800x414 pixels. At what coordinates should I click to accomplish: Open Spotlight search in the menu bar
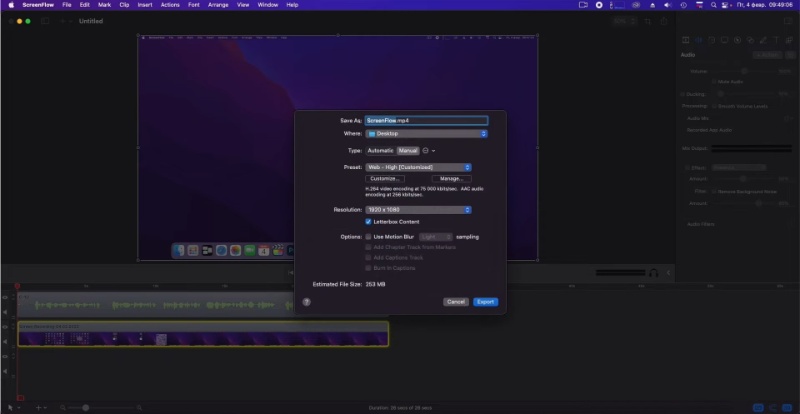(713, 5)
